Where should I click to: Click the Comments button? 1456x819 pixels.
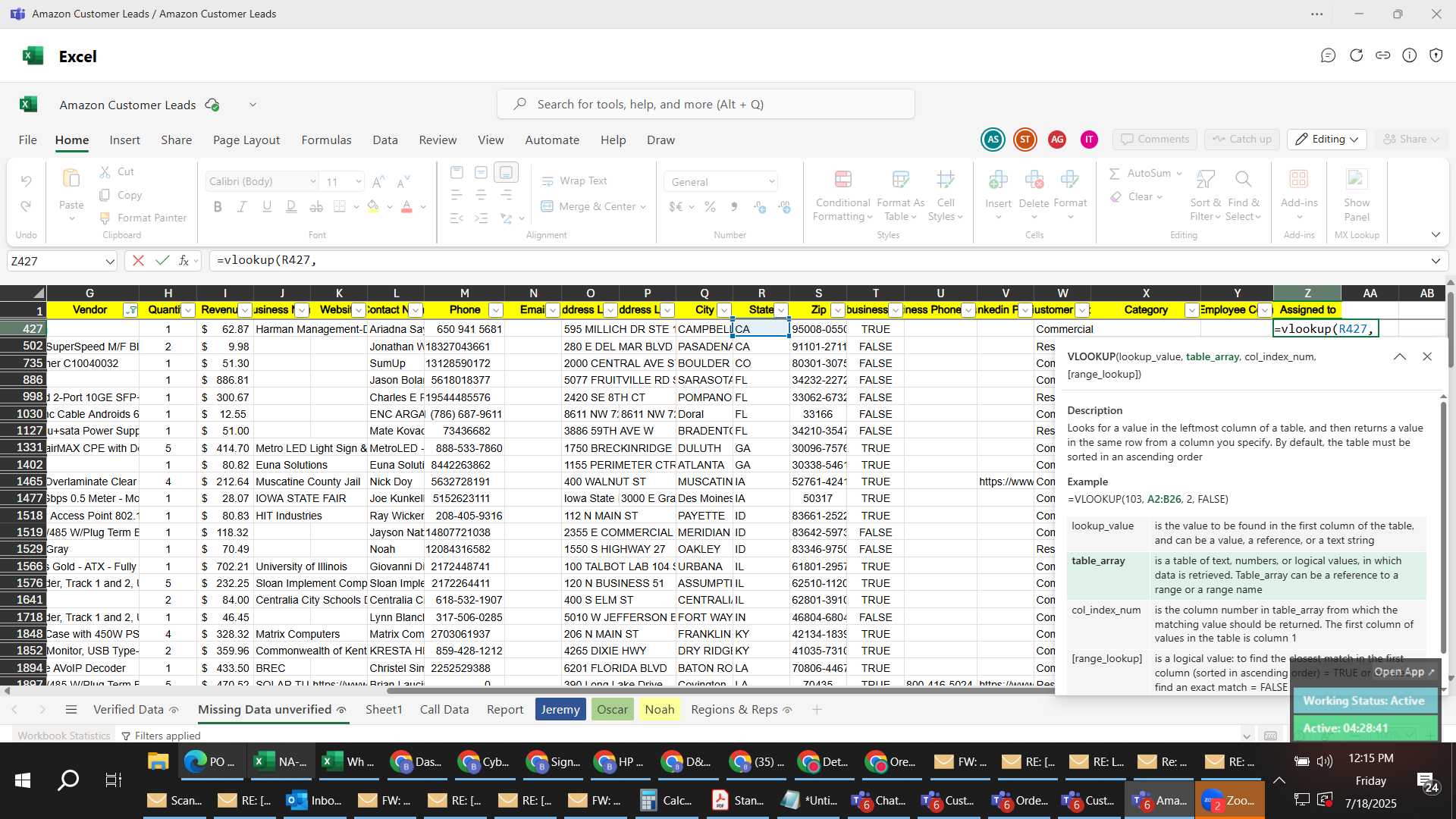pos(1155,140)
